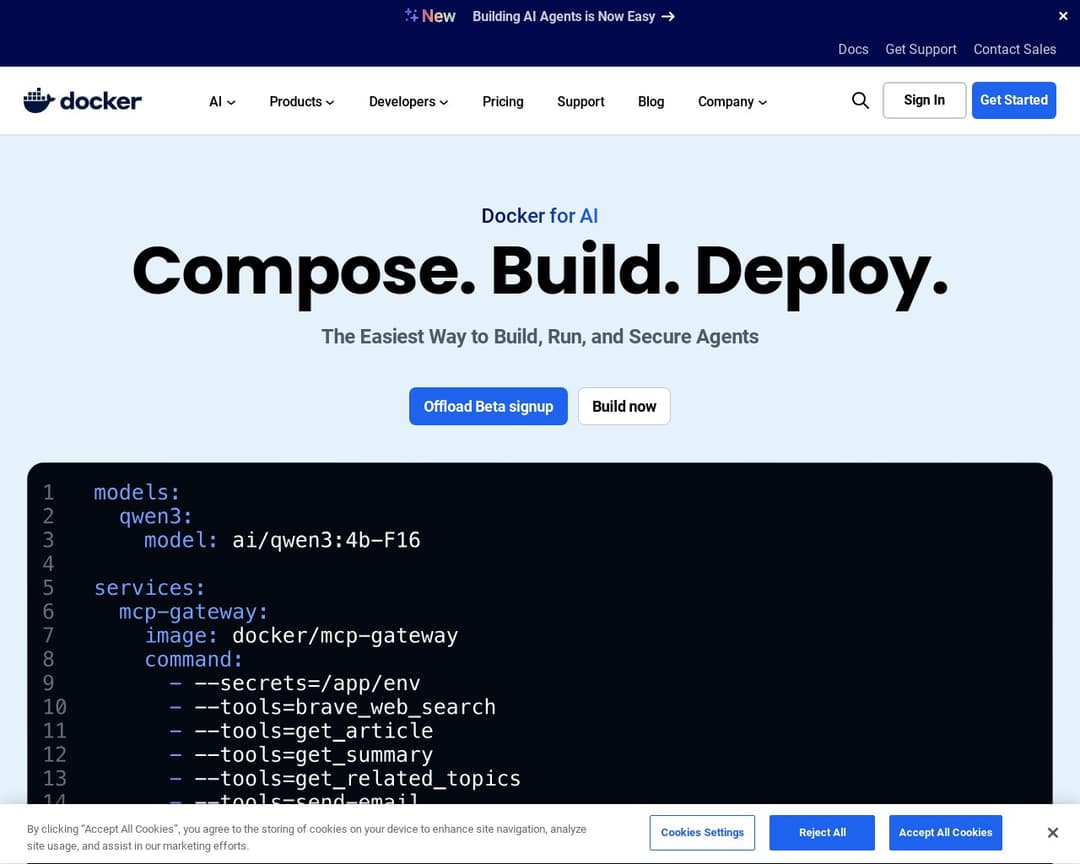Screen dimensions: 1080x864
Task: Open the Docs link in top bar
Action: point(853,49)
